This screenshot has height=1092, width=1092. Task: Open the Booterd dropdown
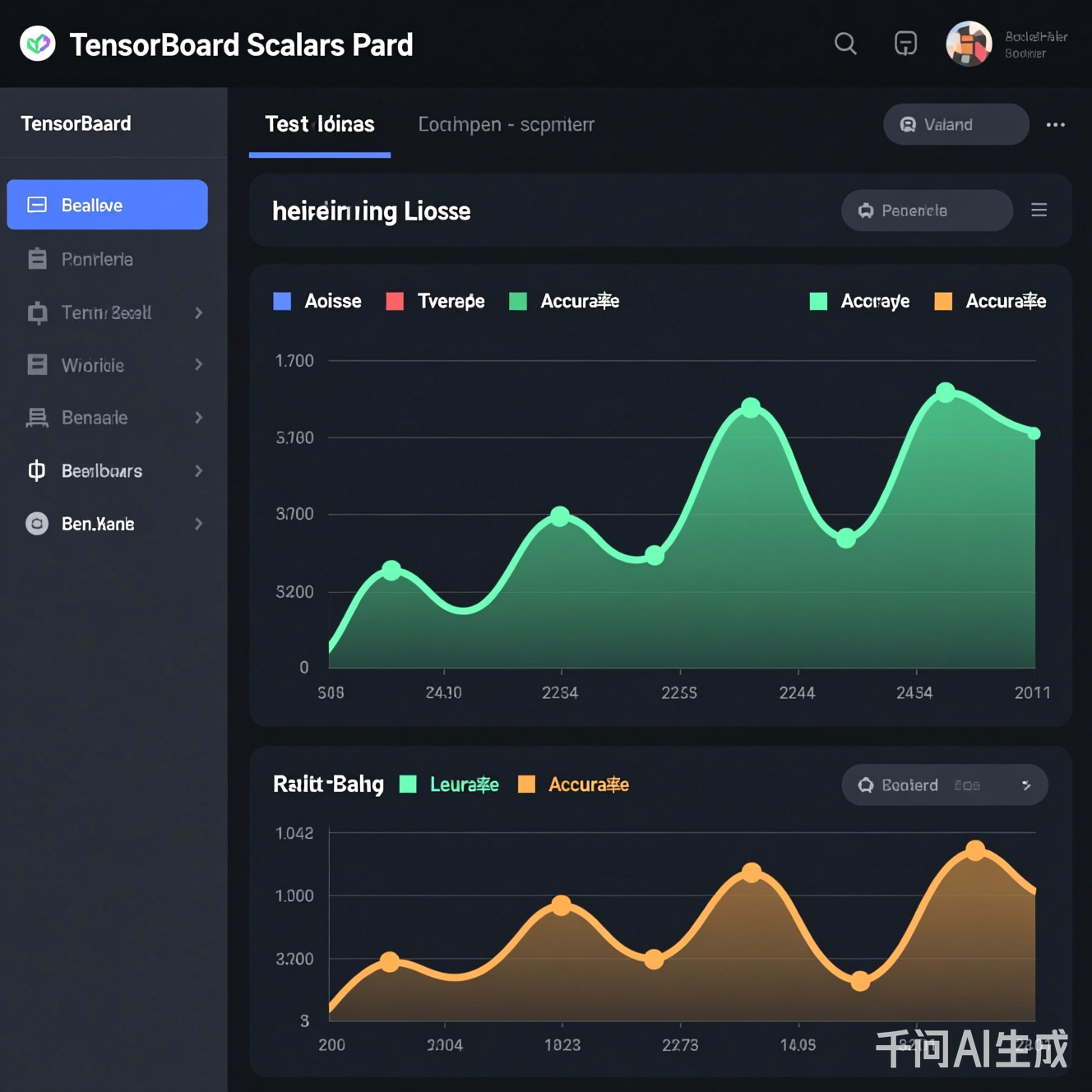coord(945,785)
